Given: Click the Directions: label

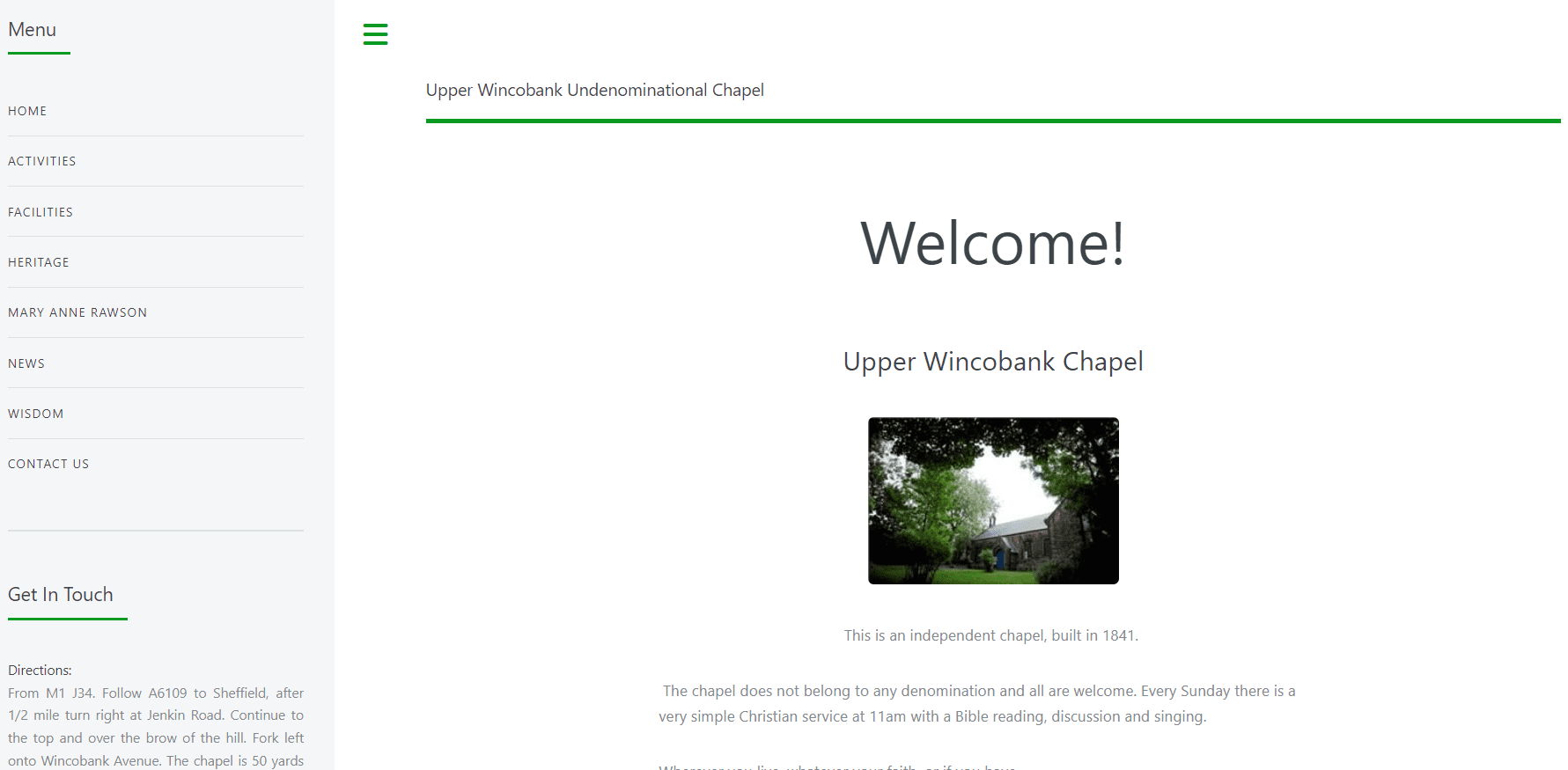Looking at the screenshot, I should coord(40,670).
